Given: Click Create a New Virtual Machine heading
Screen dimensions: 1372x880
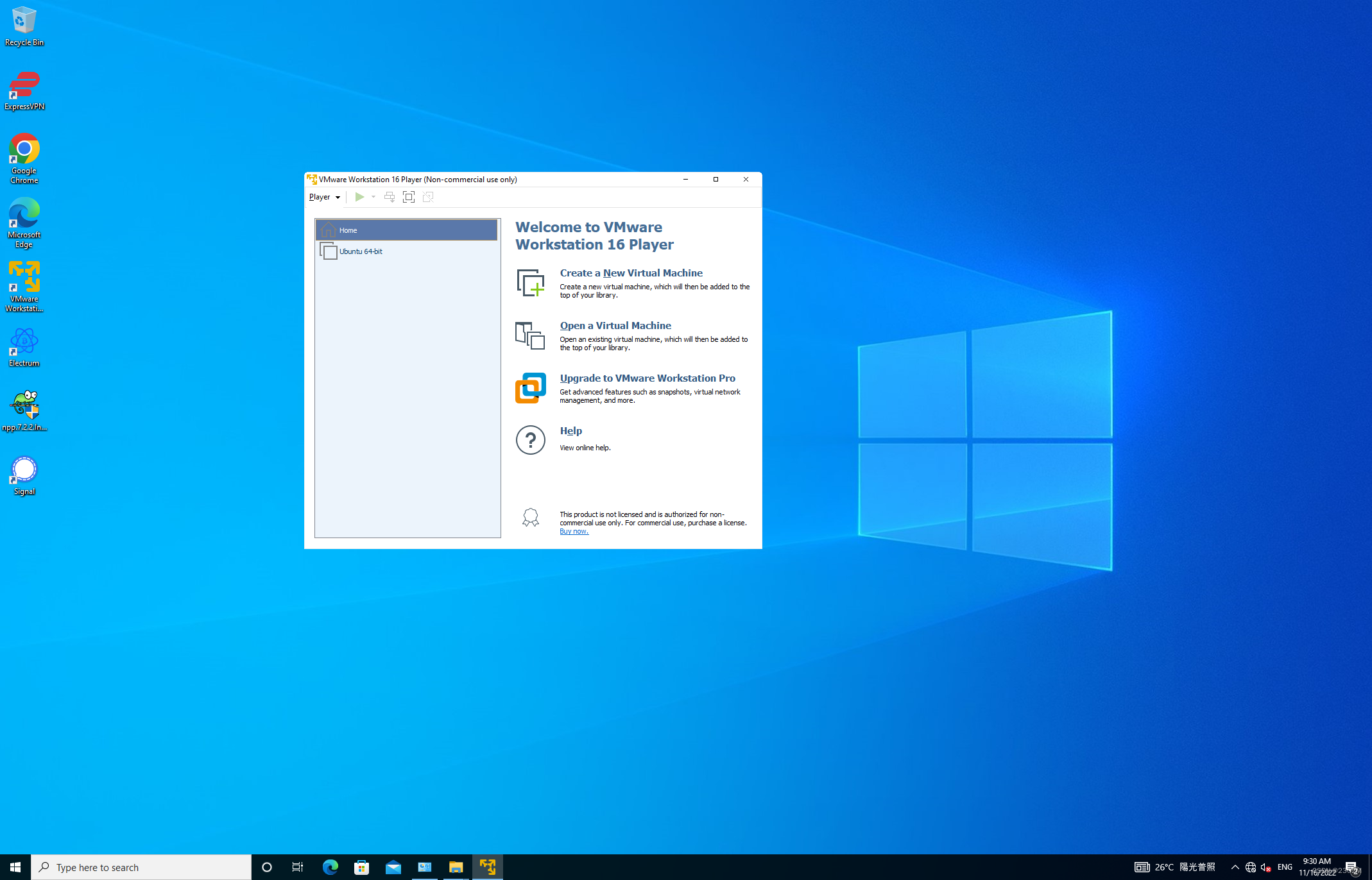Looking at the screenshot, I should 631,273.
